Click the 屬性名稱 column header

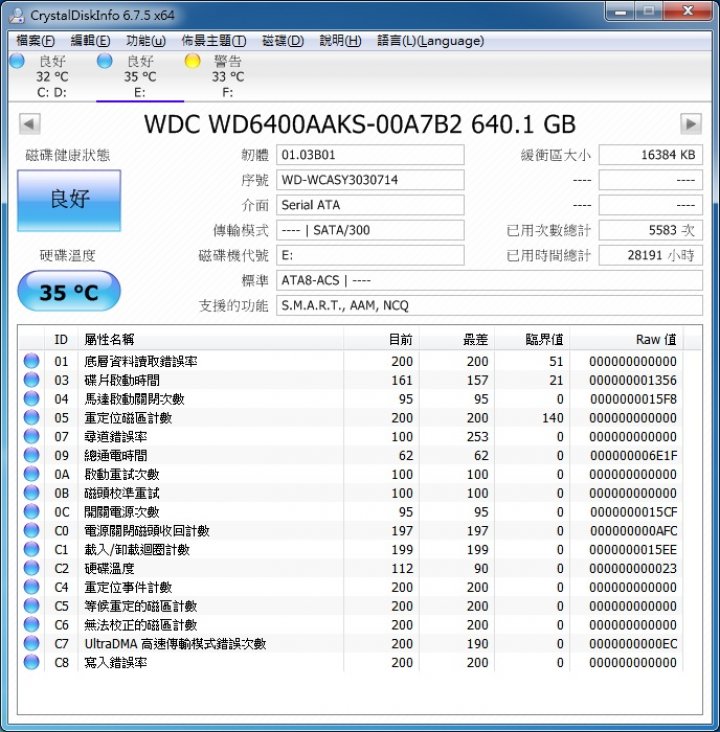(x=211, y=339)
